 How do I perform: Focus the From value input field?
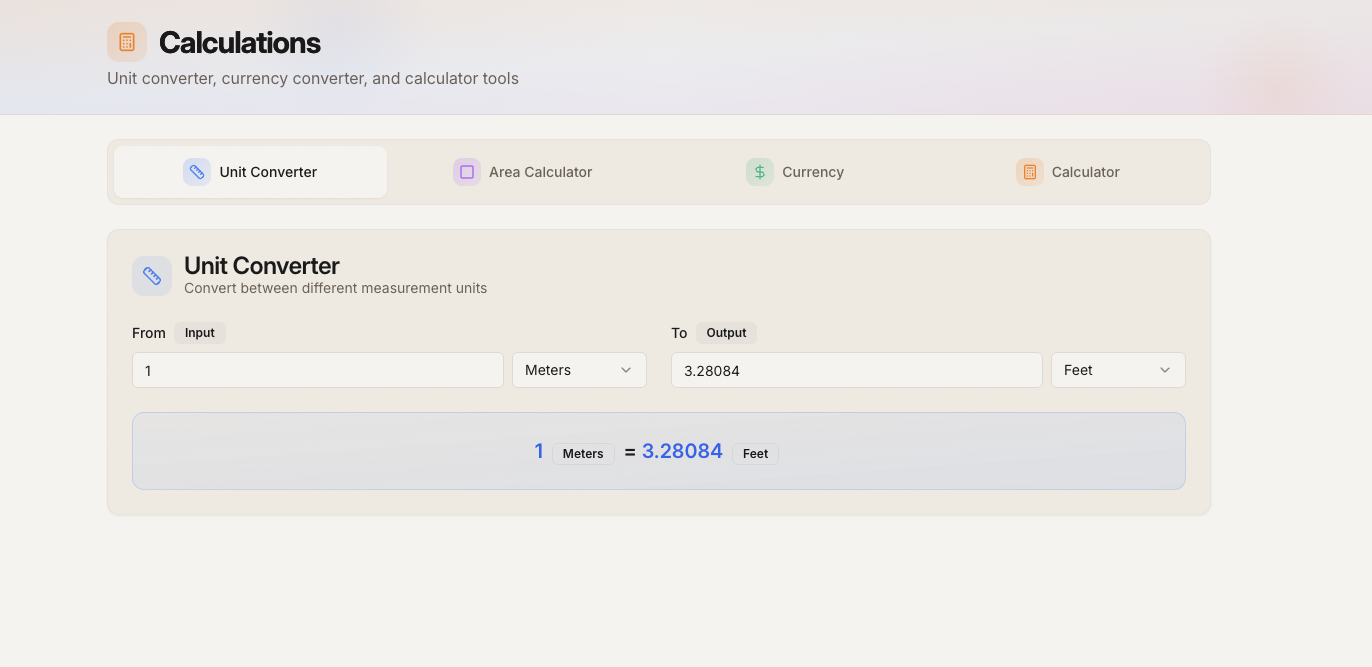click(318, 370)
